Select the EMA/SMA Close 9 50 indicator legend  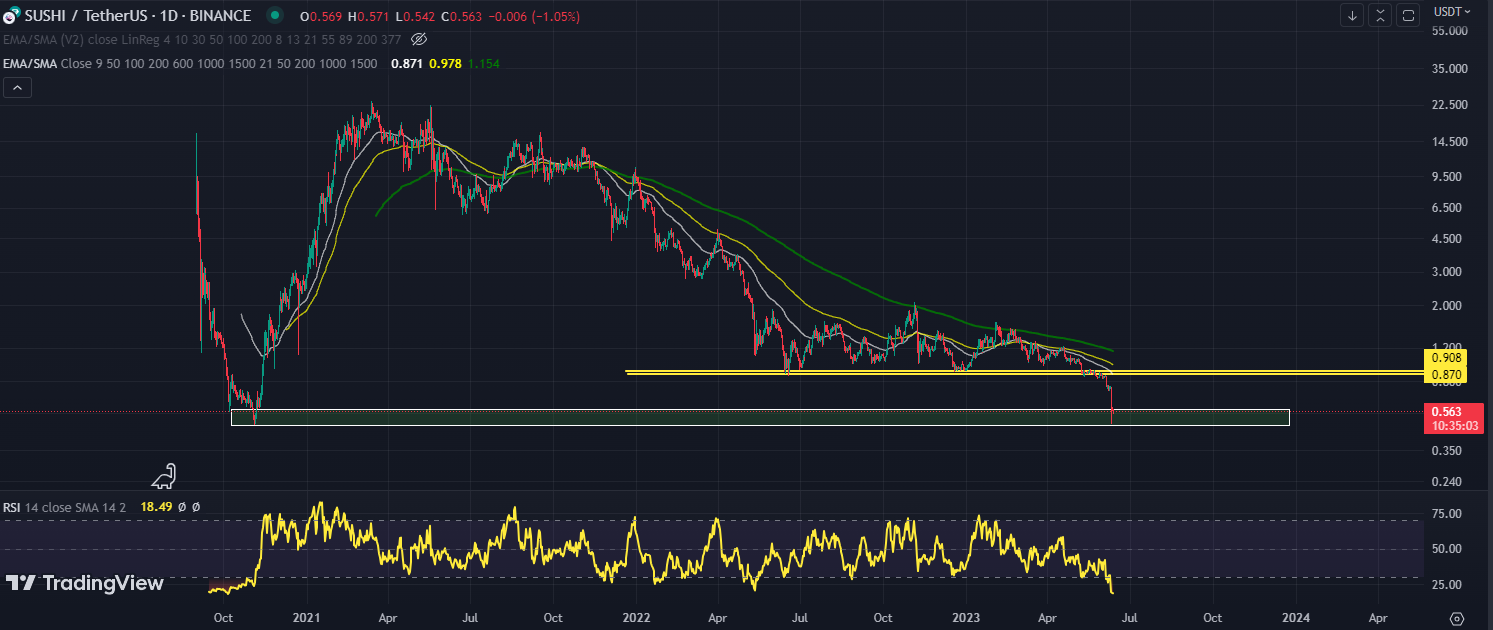tap(190, 63)
